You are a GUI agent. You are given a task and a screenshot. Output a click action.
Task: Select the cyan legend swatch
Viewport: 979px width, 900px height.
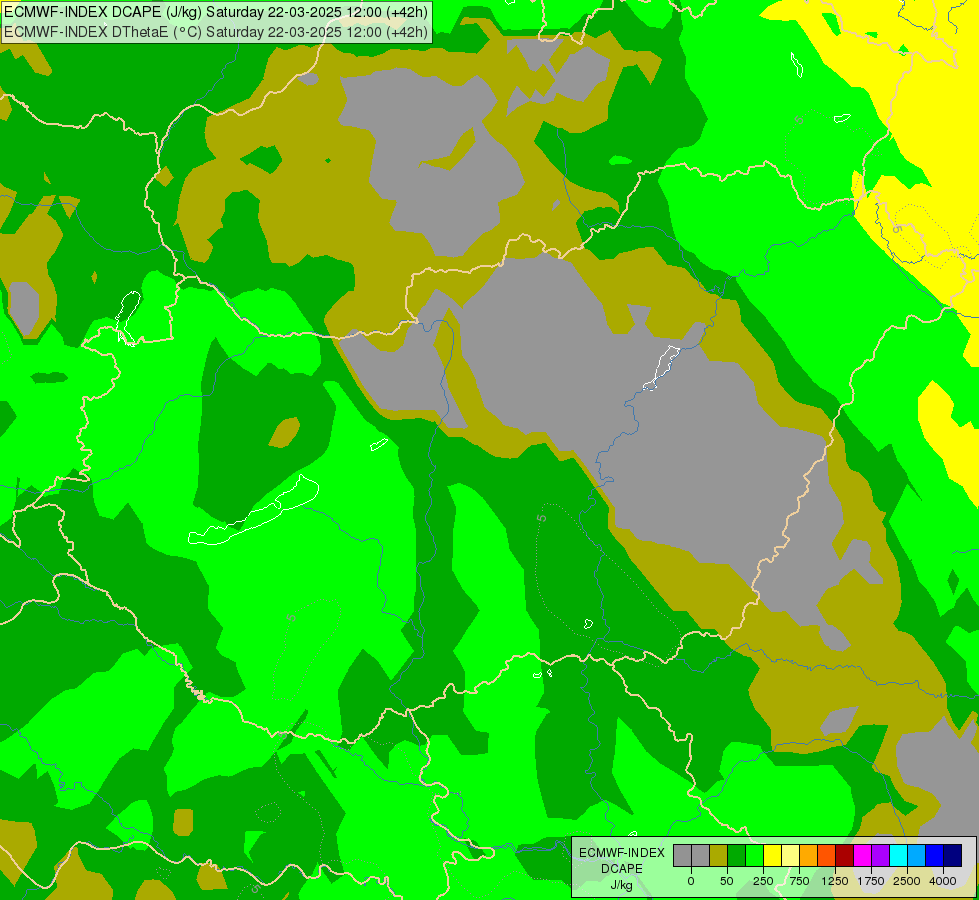pyautogui.click(x=899, y=855)
